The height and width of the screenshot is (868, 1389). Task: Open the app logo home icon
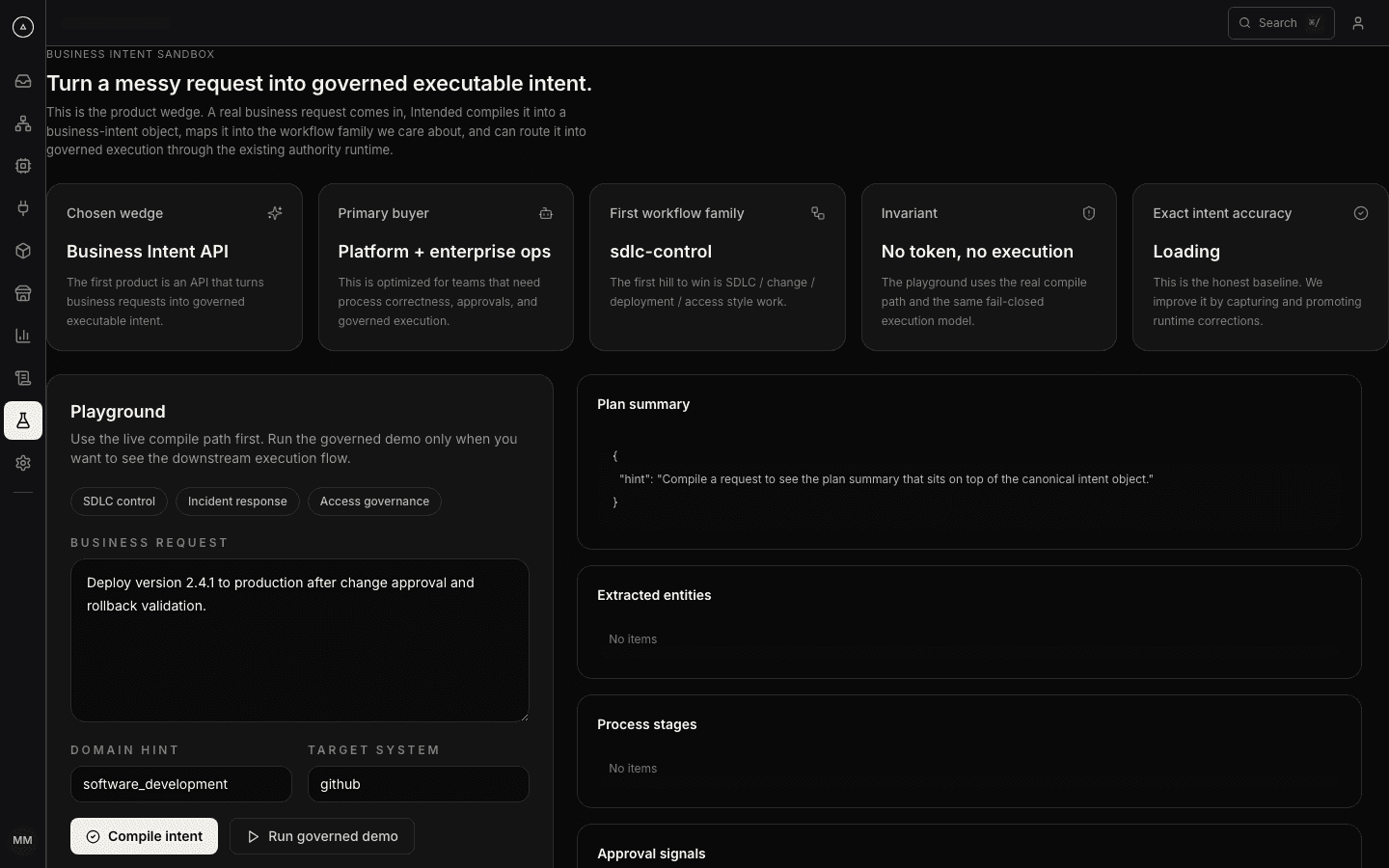(x=23, y=27)
